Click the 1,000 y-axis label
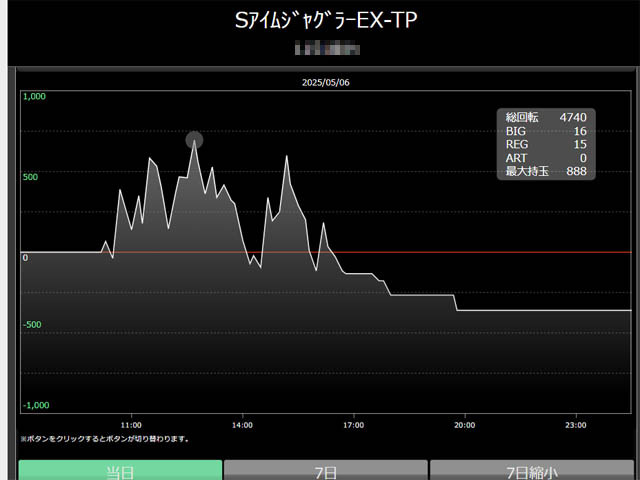 (34, 96)
